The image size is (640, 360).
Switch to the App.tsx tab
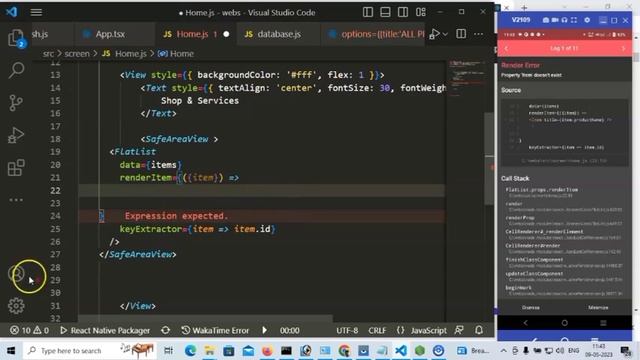pos(110,34)
